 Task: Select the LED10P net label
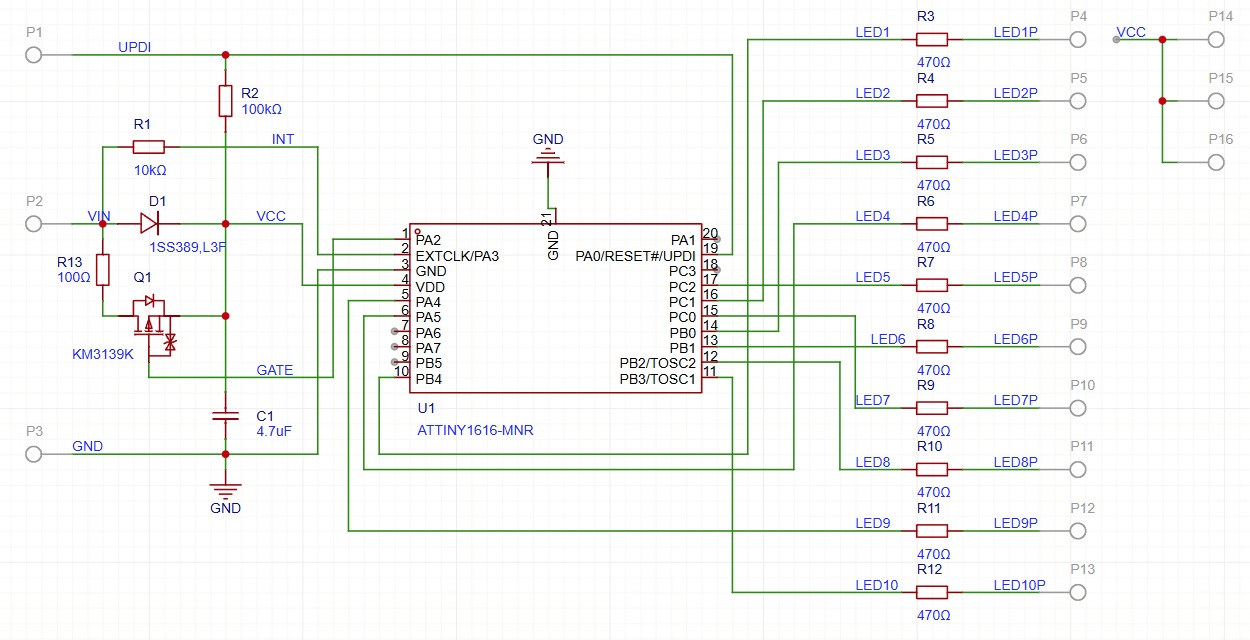[x=1019, y=584]
